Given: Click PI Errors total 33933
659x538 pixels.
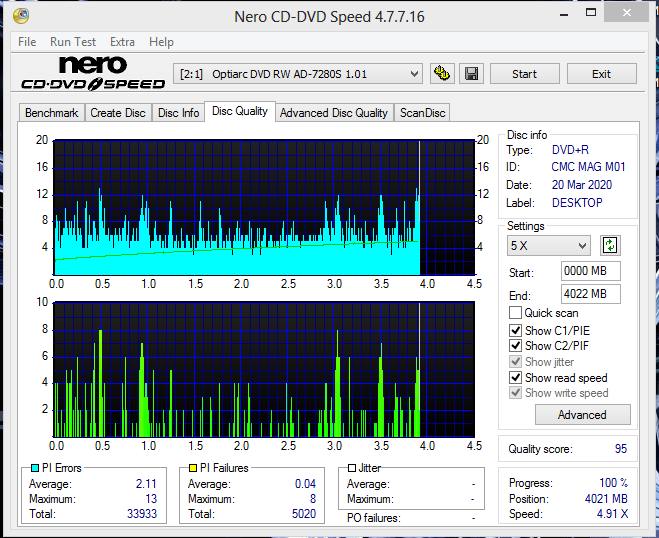Looking at the screenshot, I should 142,514.
